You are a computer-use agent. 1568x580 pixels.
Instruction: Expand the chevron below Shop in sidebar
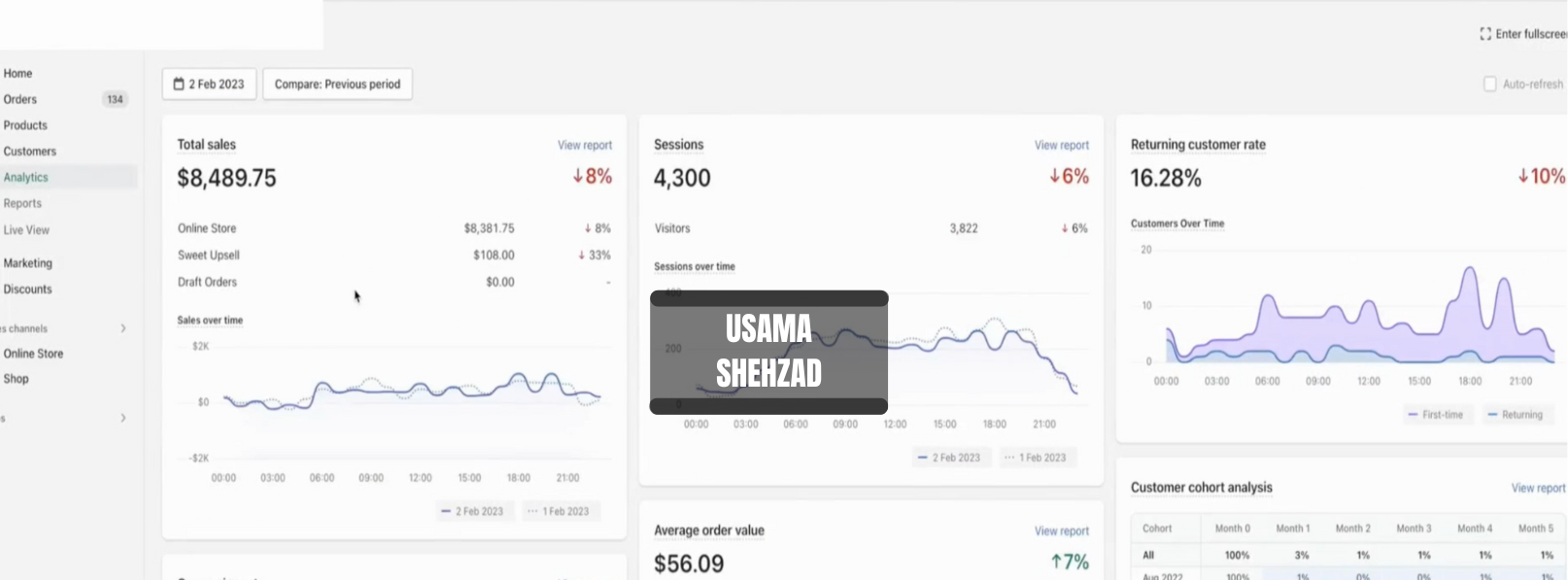click(123, 418)
